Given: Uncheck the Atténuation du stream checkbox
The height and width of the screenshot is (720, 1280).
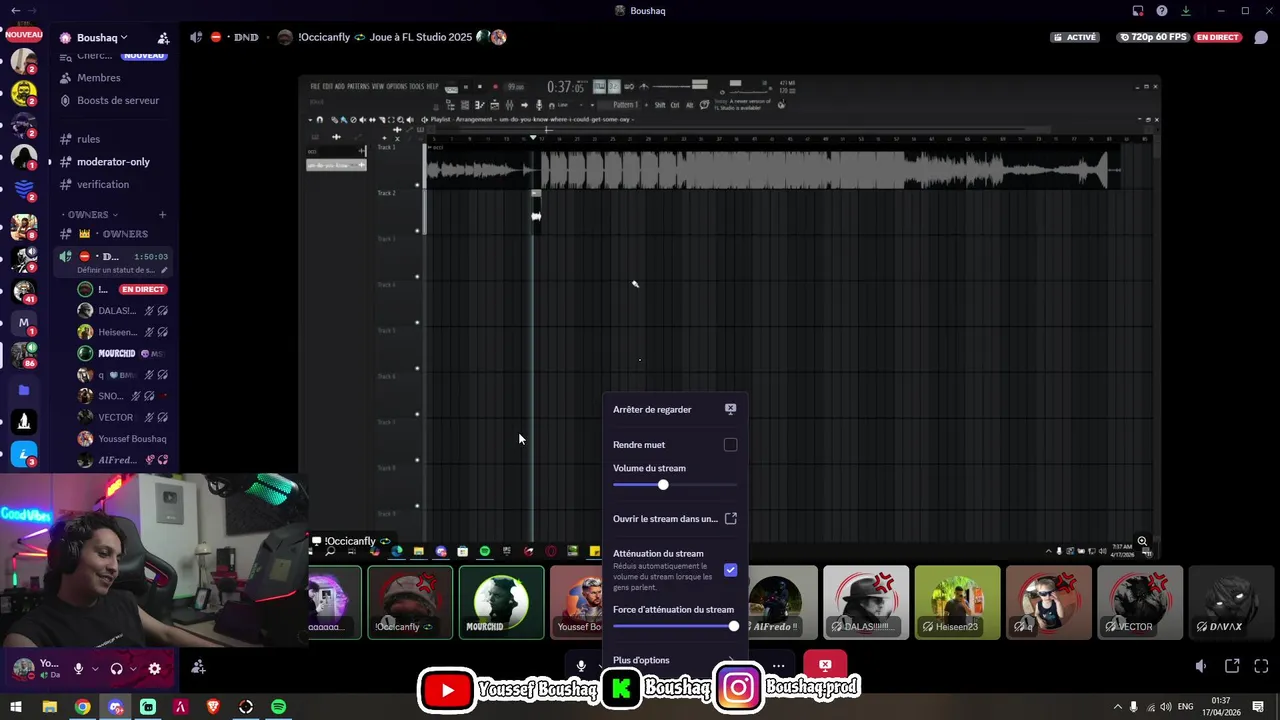Looking at the screenshot, I should pyautogui.click(x=730, y=570).
